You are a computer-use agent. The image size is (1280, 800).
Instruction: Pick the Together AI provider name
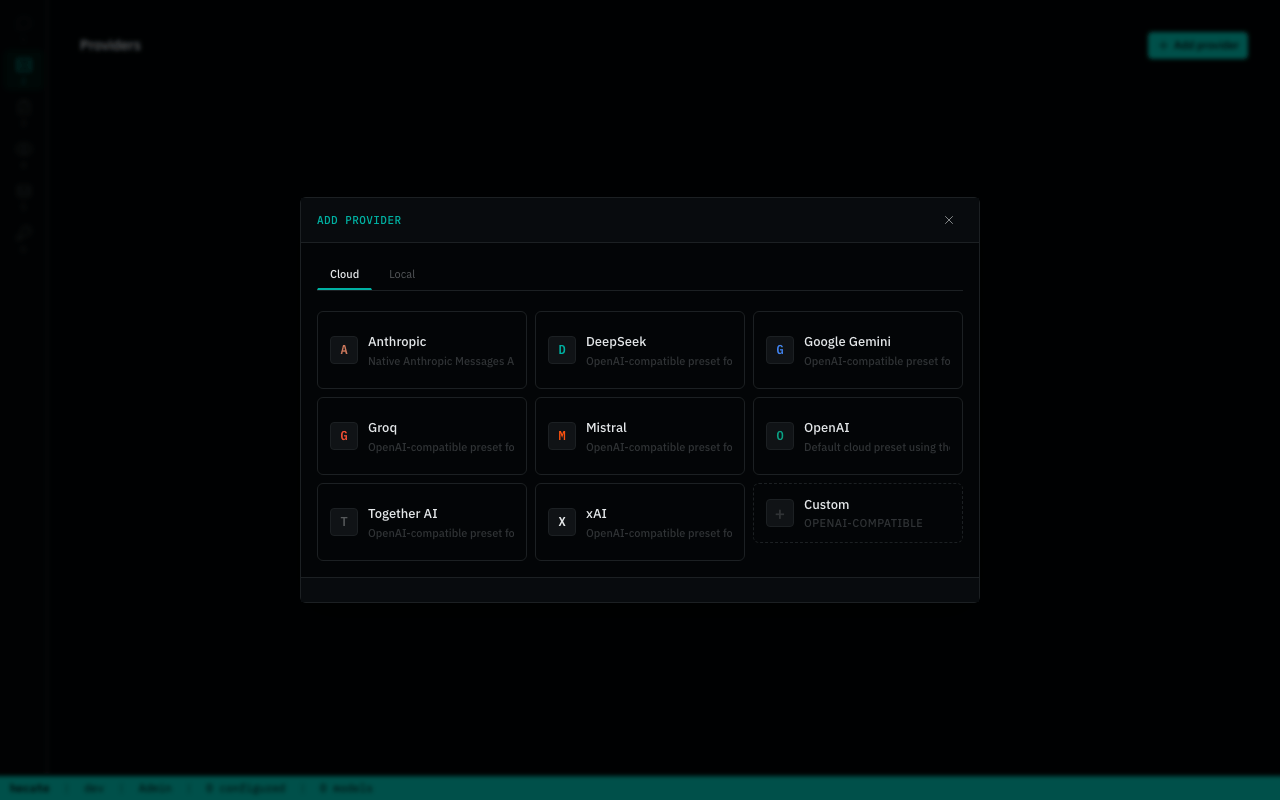tap(403, 514)
